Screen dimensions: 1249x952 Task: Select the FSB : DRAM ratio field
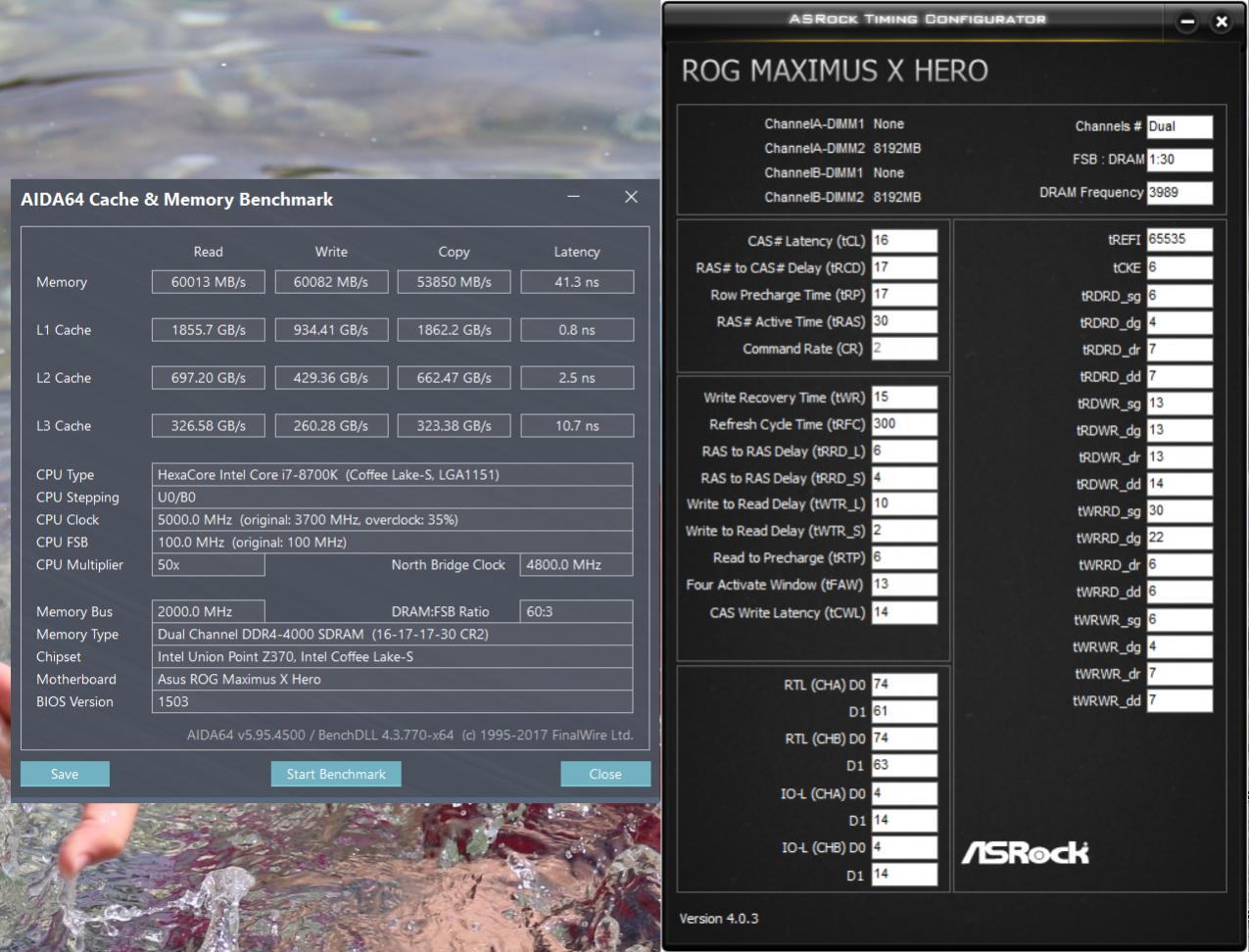pyautogui.click(x=1179, y=160)
